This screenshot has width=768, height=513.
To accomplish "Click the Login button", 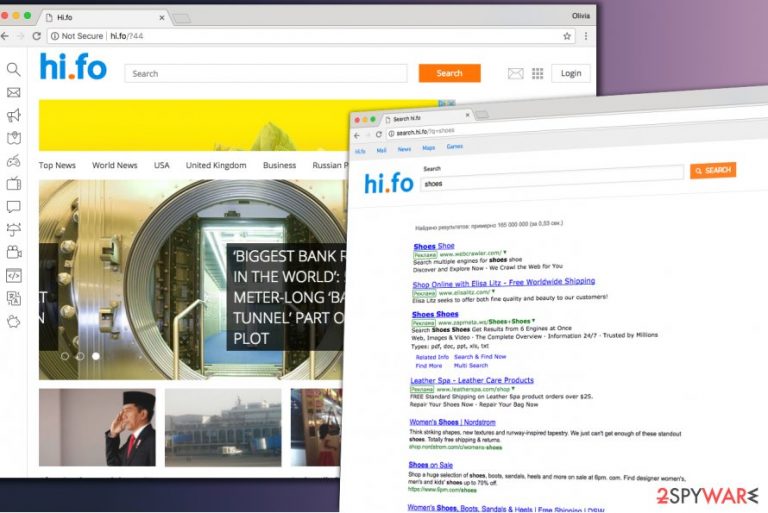I will click(571, 73).
